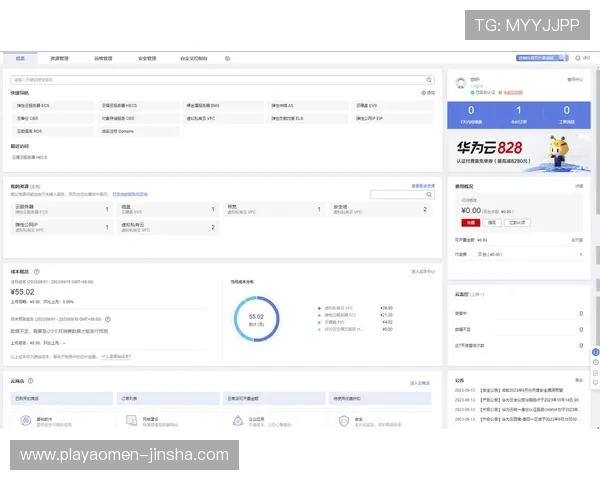Open the 自定义控制台 tab
Image resolution: width=600 pixels, height=480 pixels.
click(194, 59)
